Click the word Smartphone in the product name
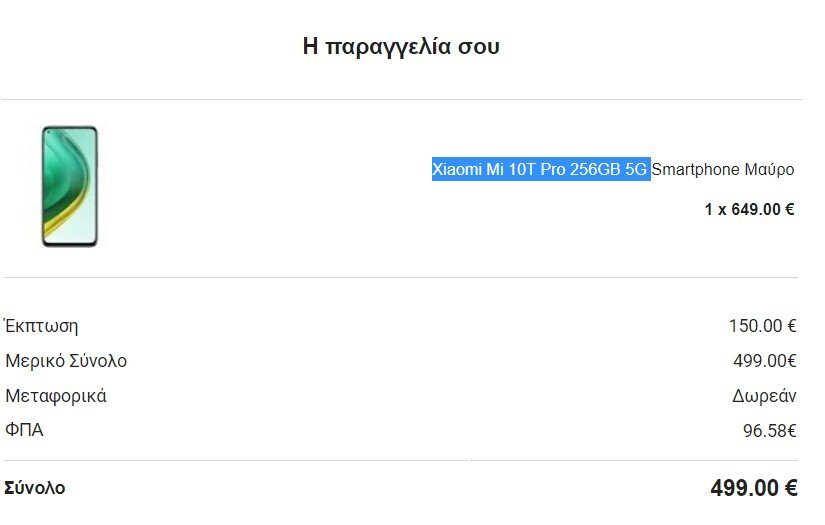The image size is (825, 525). pos(696,170)
